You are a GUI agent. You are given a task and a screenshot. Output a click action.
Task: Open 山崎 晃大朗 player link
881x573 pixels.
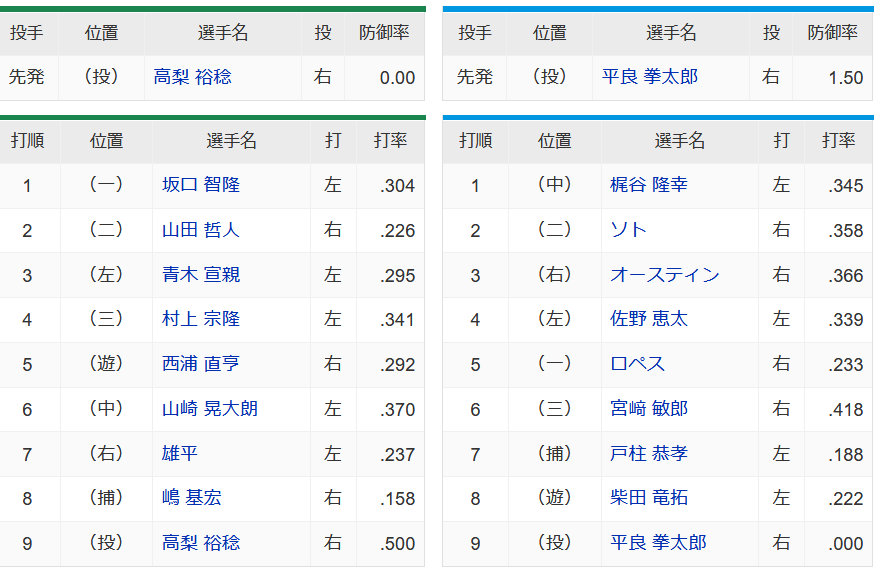(x=210, y=409)
